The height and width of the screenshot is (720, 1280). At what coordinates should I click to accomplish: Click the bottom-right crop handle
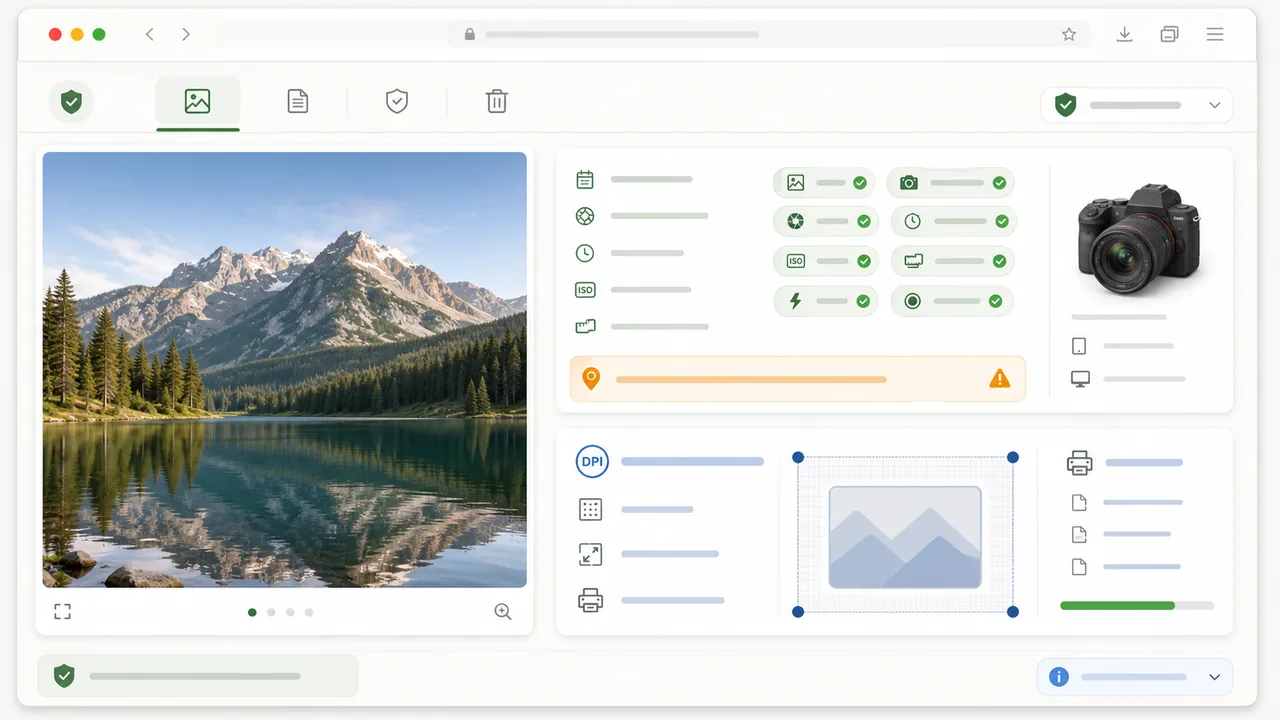(x=1013, y=611)
